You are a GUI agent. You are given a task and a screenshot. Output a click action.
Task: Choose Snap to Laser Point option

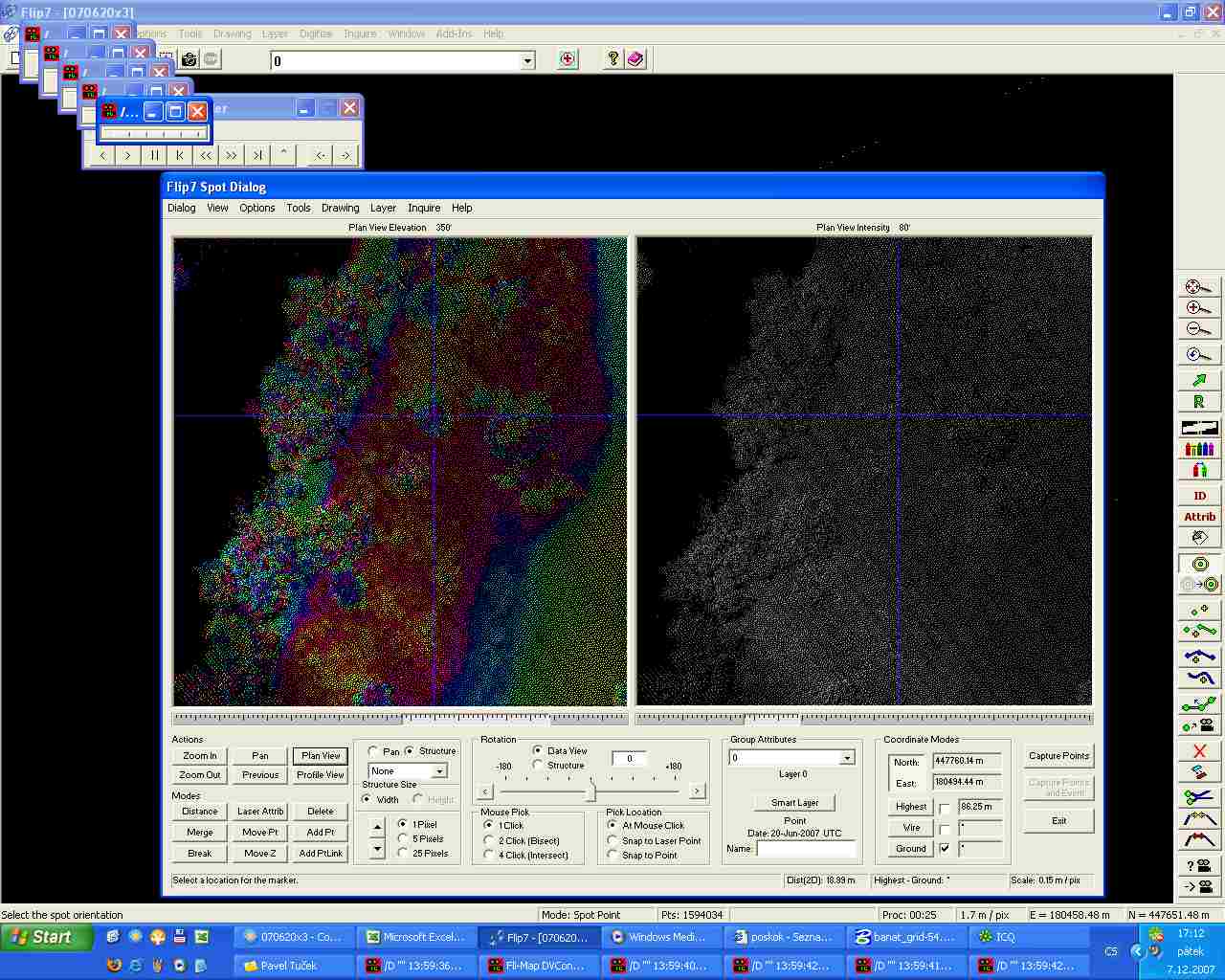(x=612, y=841)
